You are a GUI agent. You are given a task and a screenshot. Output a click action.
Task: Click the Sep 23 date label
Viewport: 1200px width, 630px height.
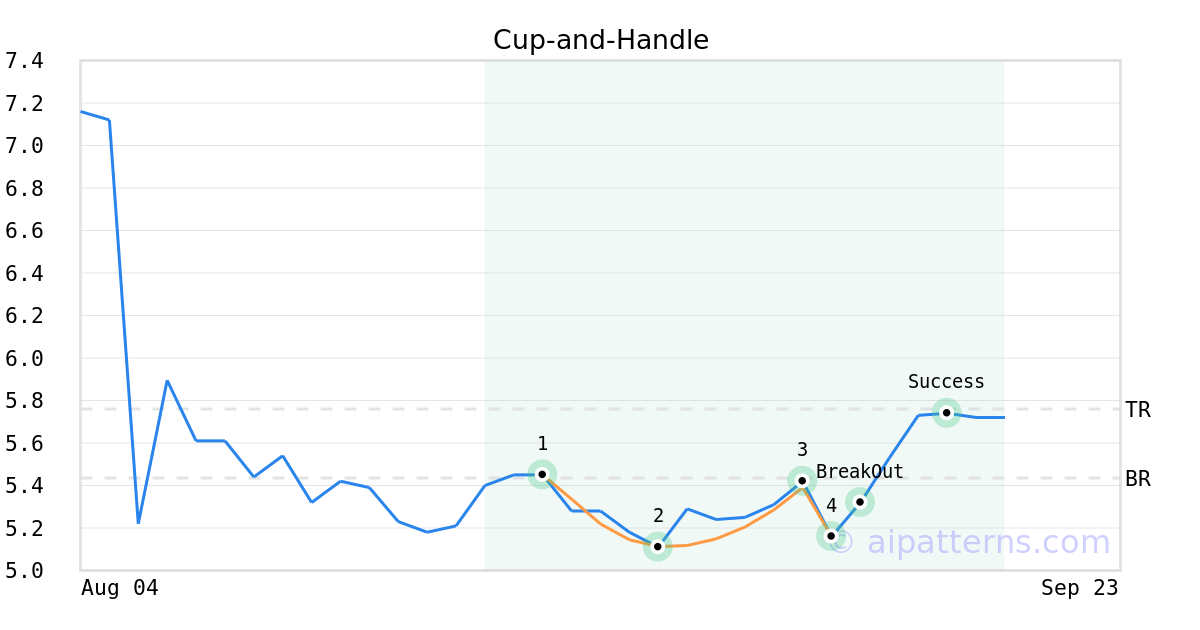pyautogui.click(x=1079, y=588)
